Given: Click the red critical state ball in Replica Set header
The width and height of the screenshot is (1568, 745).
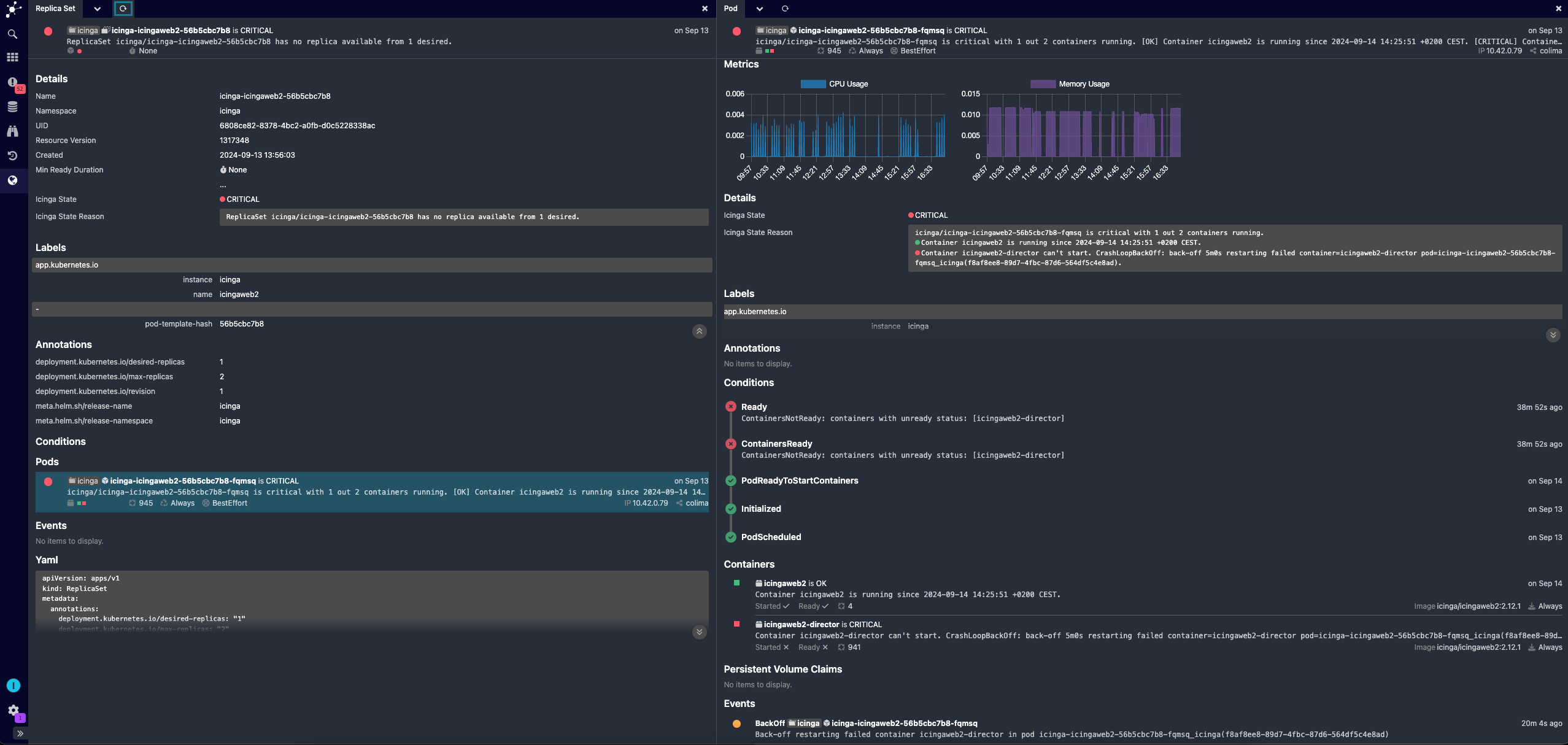Looking at the screenshot, I should pyautogui.click(x=48, y=31).
